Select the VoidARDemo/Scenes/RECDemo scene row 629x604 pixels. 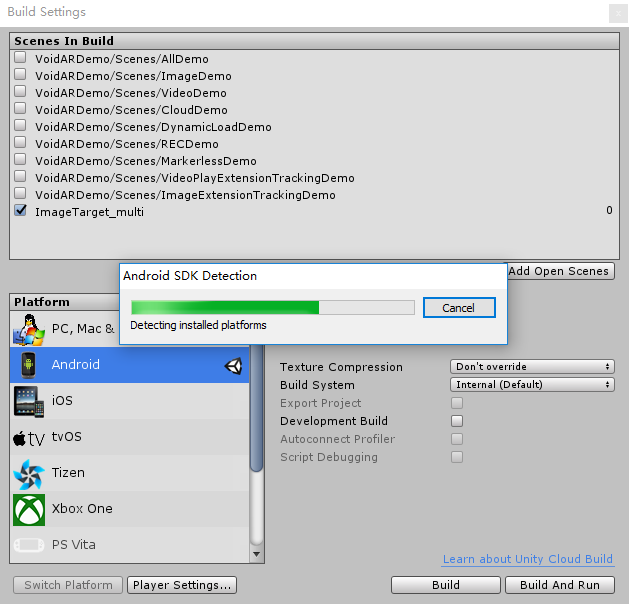coord(314,144)
